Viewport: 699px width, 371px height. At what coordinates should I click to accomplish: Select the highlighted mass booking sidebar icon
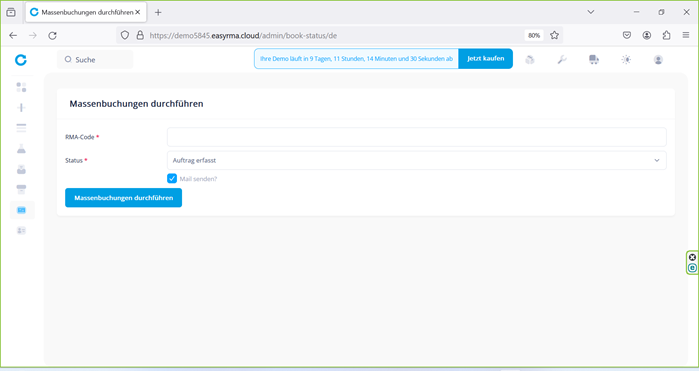click(x=21, y=210)
